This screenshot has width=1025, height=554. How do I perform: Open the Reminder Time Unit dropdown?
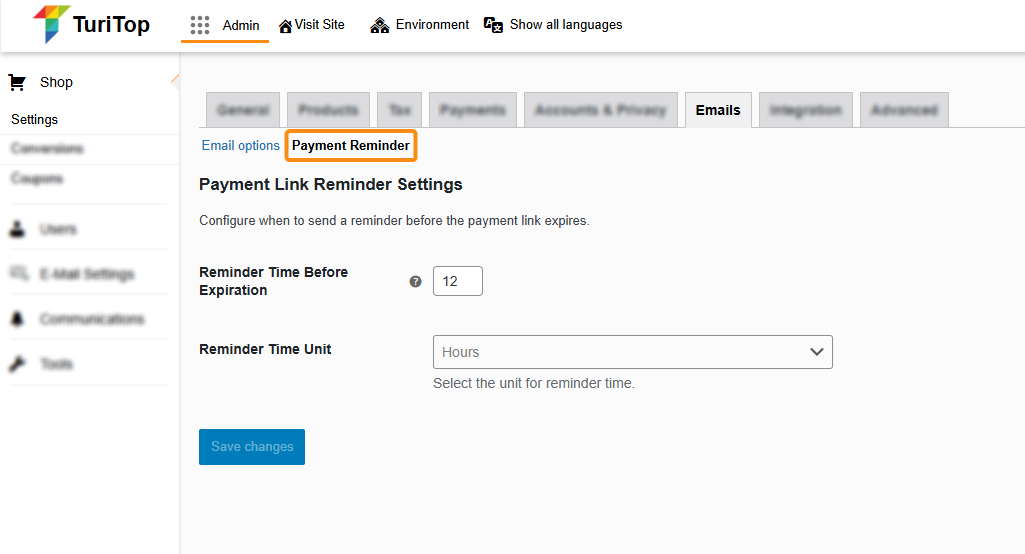(x=632, y=352)
